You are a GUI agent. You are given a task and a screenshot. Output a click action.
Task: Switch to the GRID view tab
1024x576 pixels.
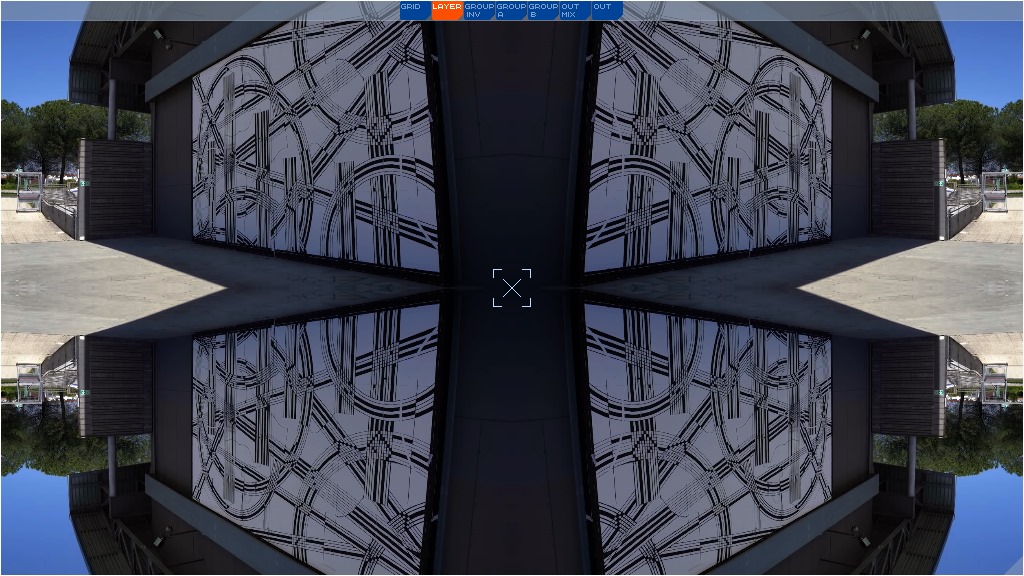click(x=415, y=10)
